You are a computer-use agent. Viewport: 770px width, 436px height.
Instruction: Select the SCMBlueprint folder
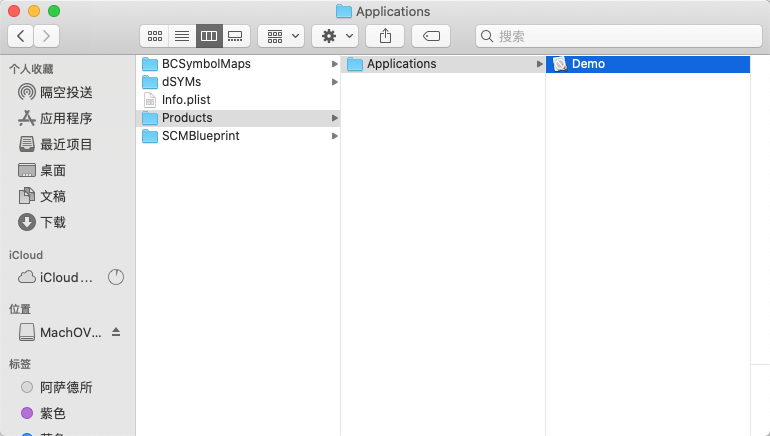pos(238,136)
